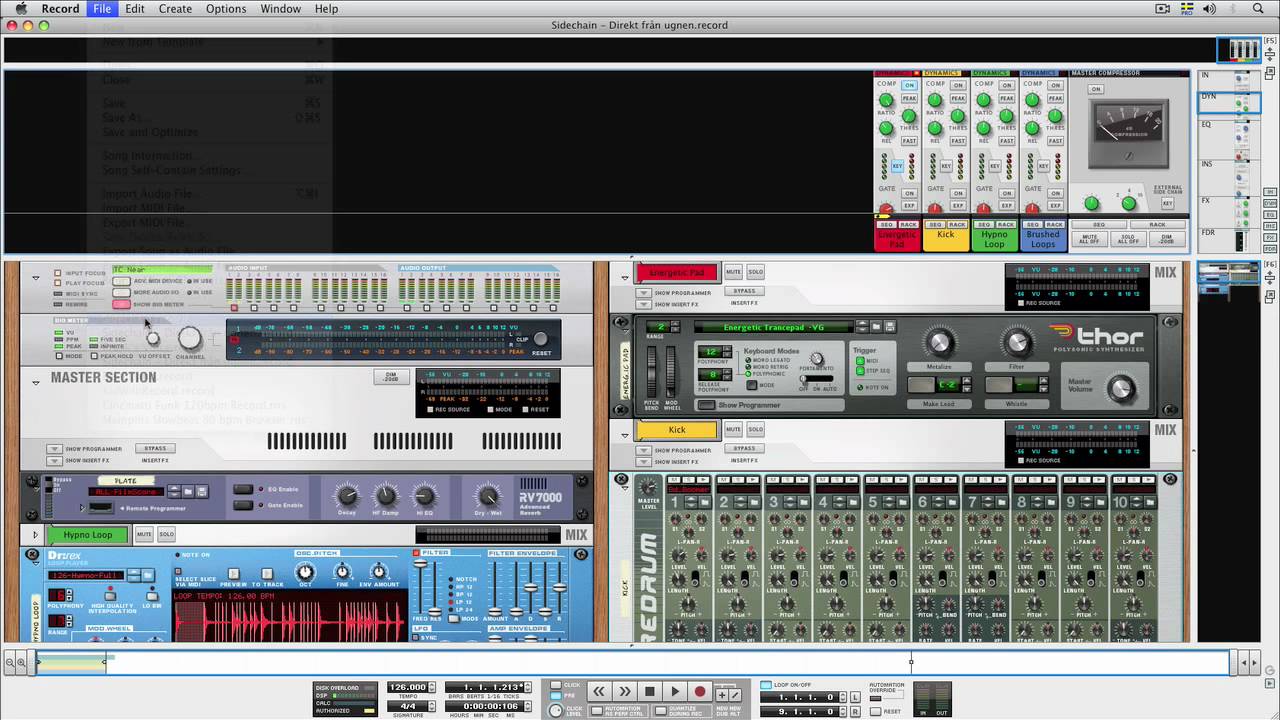The image size is (1280, 720).
Task: Click External Side Chain KEY button
Action: tap(1168, 203)
